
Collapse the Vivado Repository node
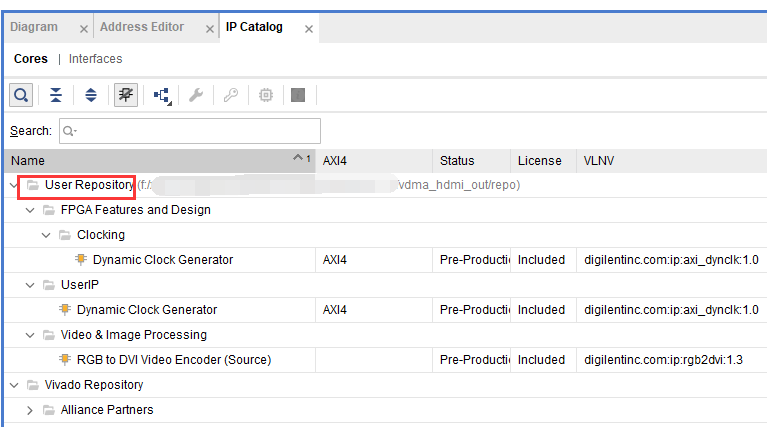click(x=14, y=385)
